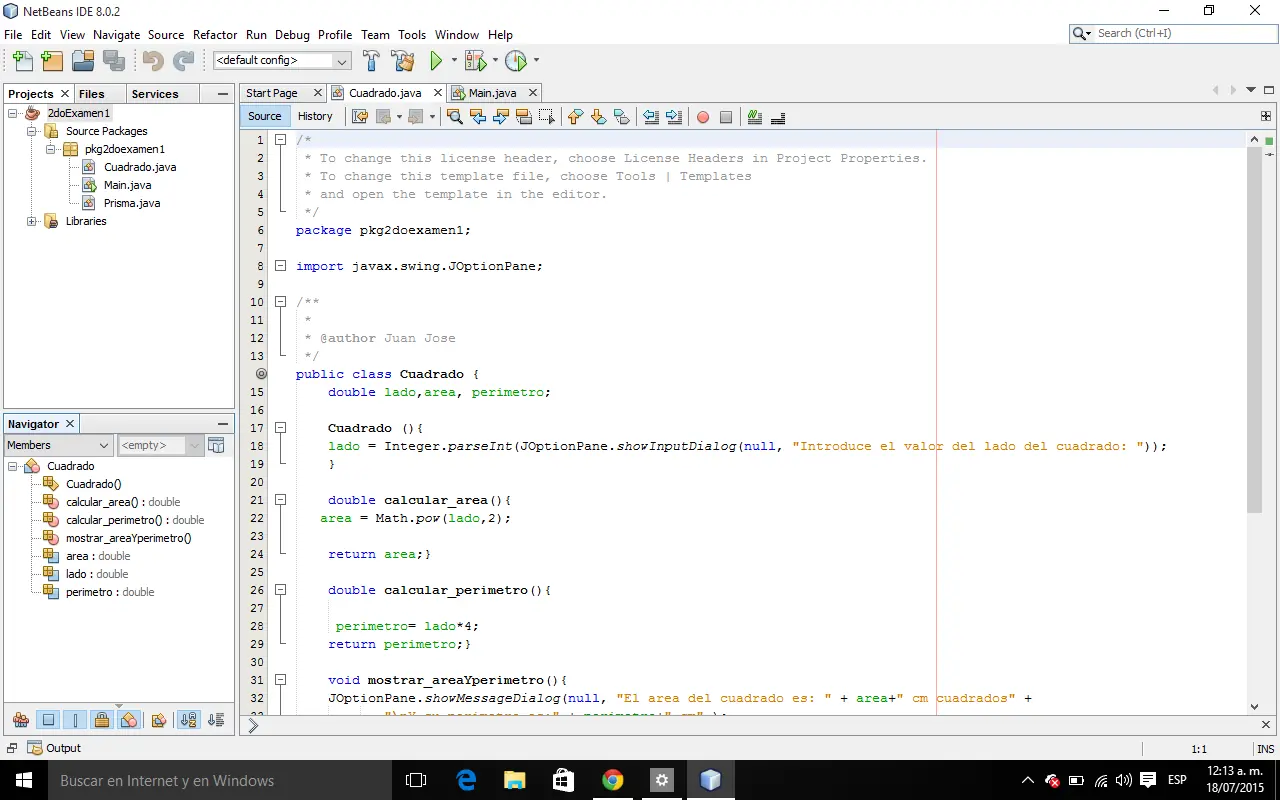Click the History button above the editor
Viewport: 1280px width, 800px height.
point(315,116)
